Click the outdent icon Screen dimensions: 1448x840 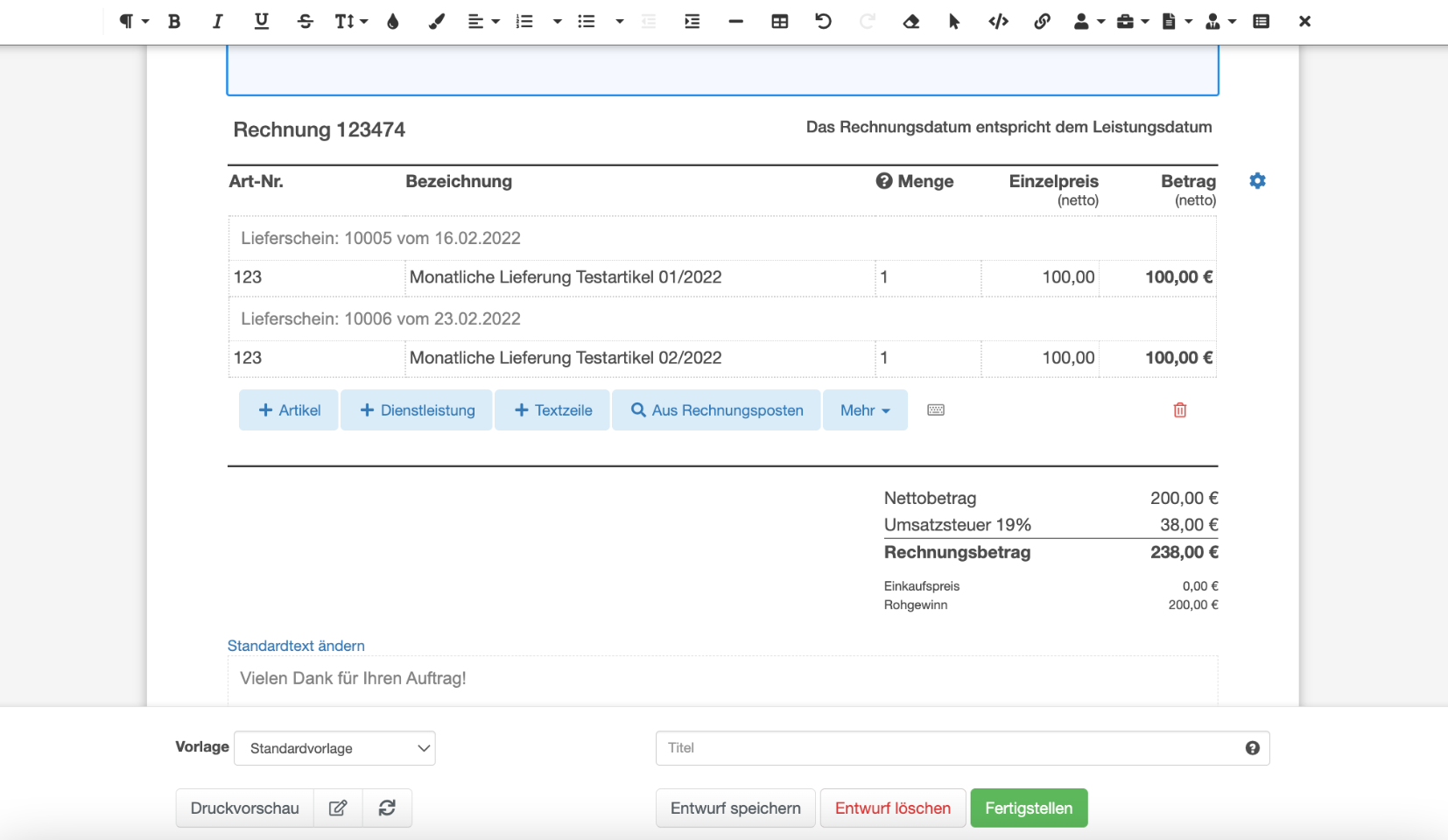click(649, 21)
